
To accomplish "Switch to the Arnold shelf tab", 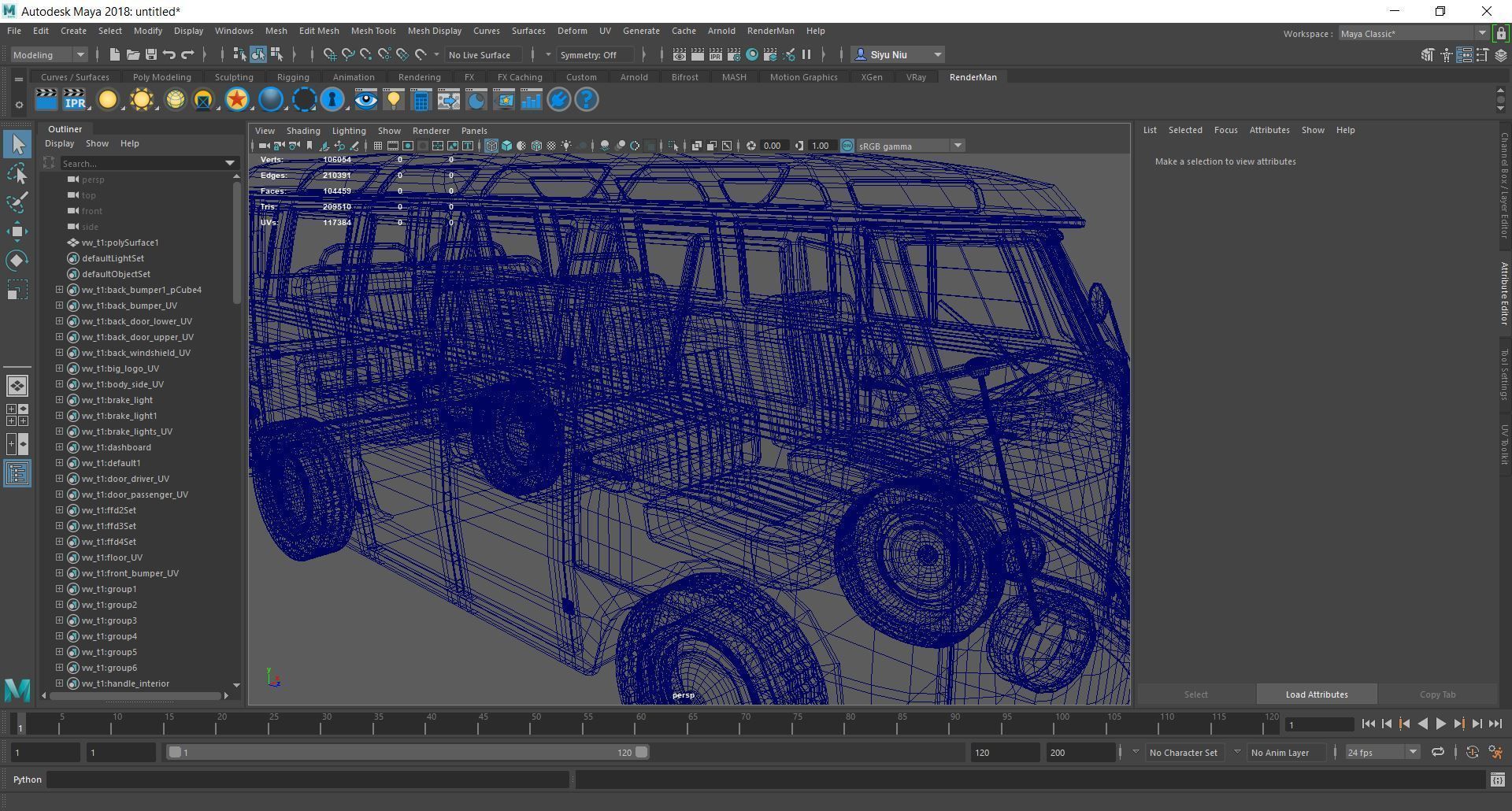I will pyautogui.click(x=634, y=77).
